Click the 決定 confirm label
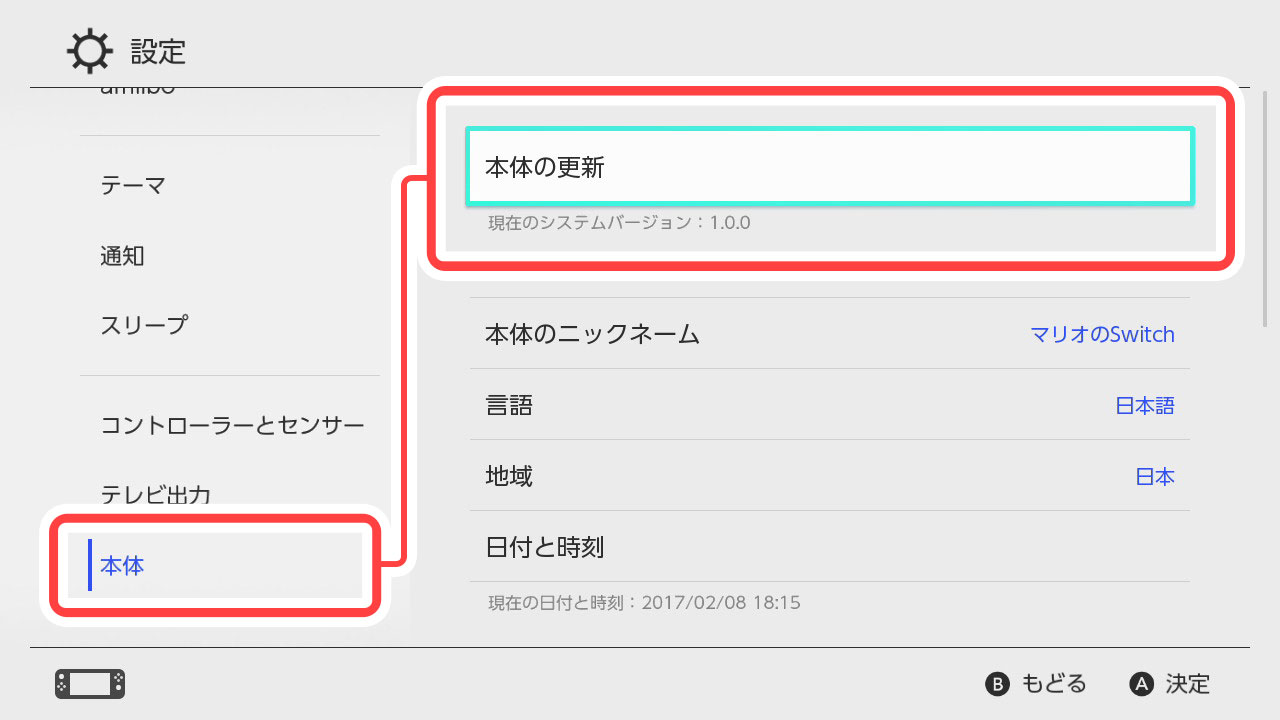 [x=1187, y=684]
